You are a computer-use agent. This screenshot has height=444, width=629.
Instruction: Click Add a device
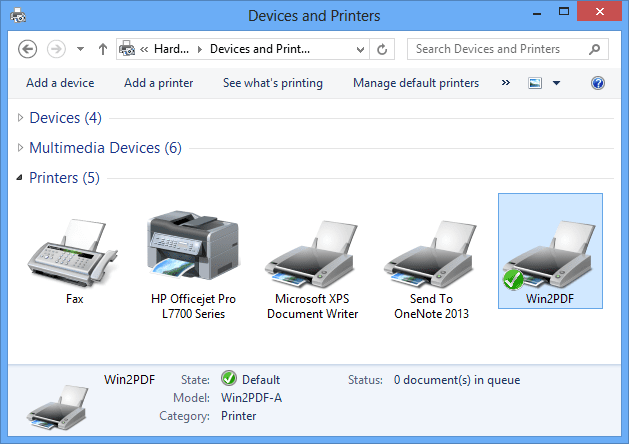pyautogui.click(x=60, y=83)
